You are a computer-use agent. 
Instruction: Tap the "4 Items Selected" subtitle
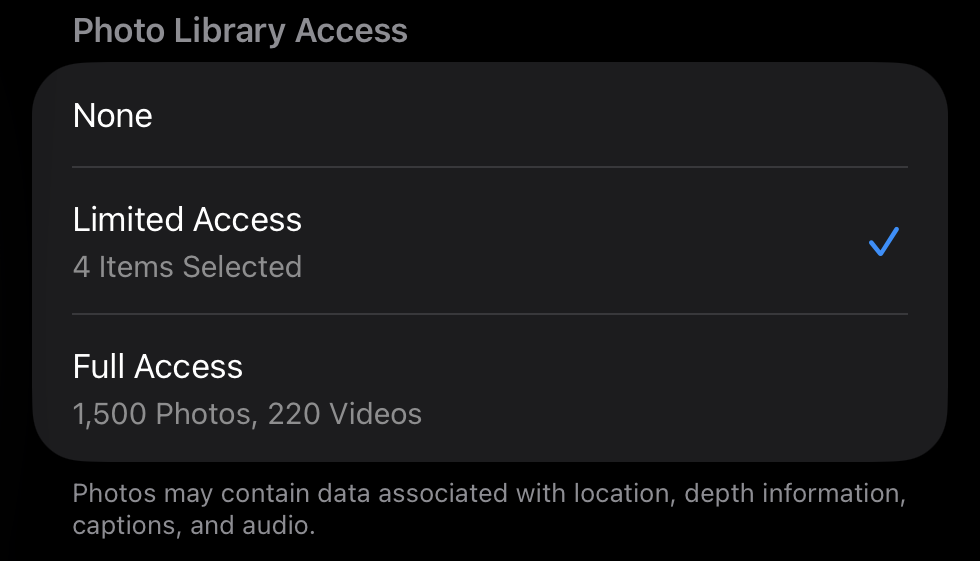tap(187, 267)
